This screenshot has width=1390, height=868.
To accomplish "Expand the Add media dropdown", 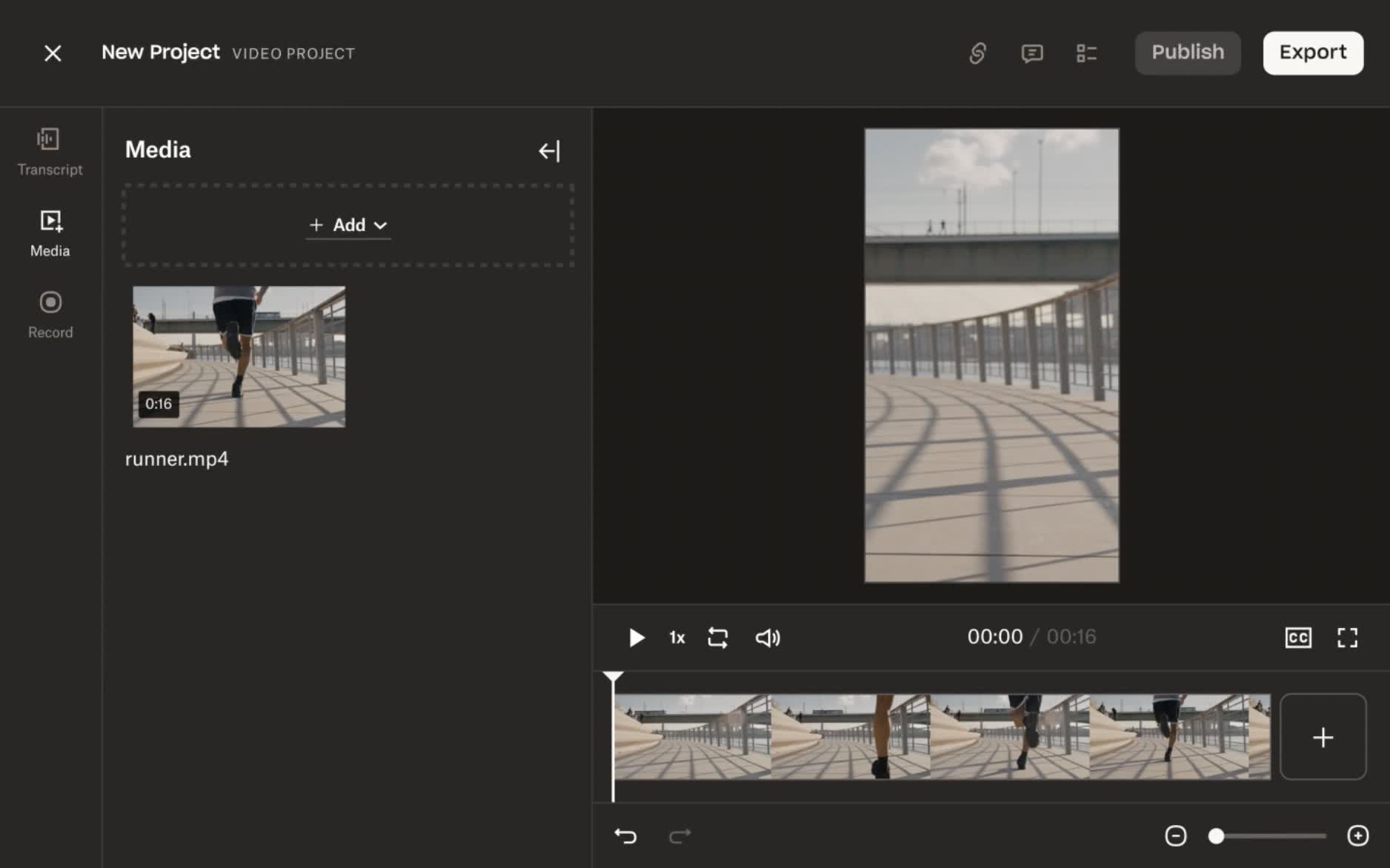I will [x=348, y=225].
